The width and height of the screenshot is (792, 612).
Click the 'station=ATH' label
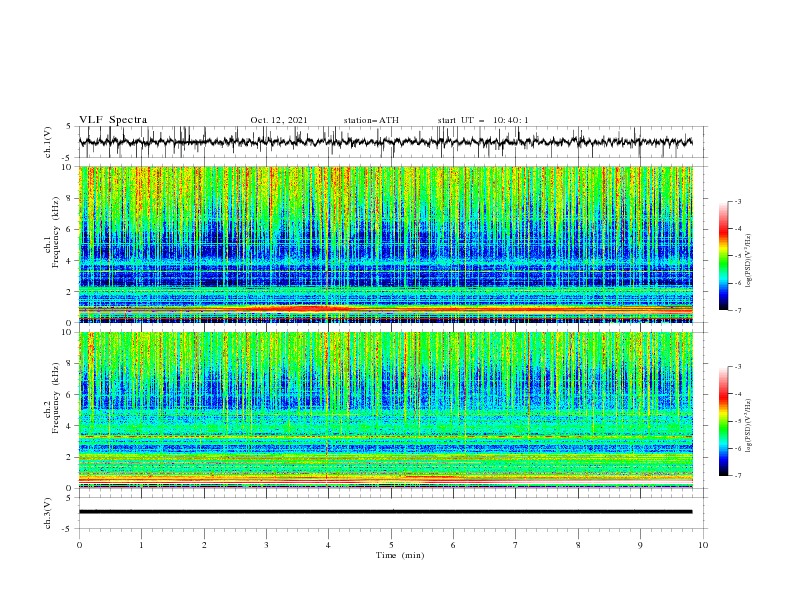[x=371, y=120]
